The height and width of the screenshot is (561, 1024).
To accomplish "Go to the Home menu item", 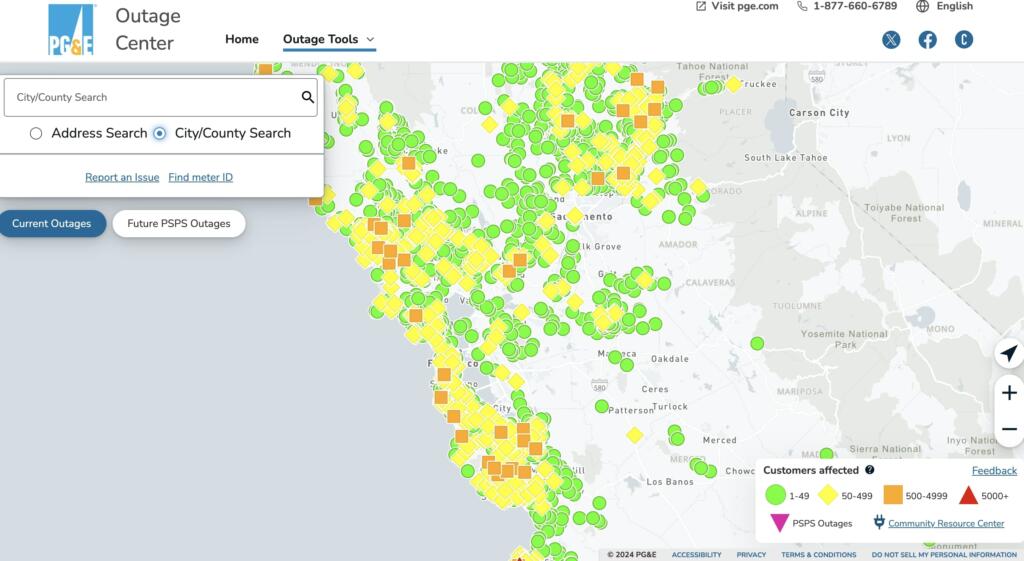I will [x=242, y=40].
